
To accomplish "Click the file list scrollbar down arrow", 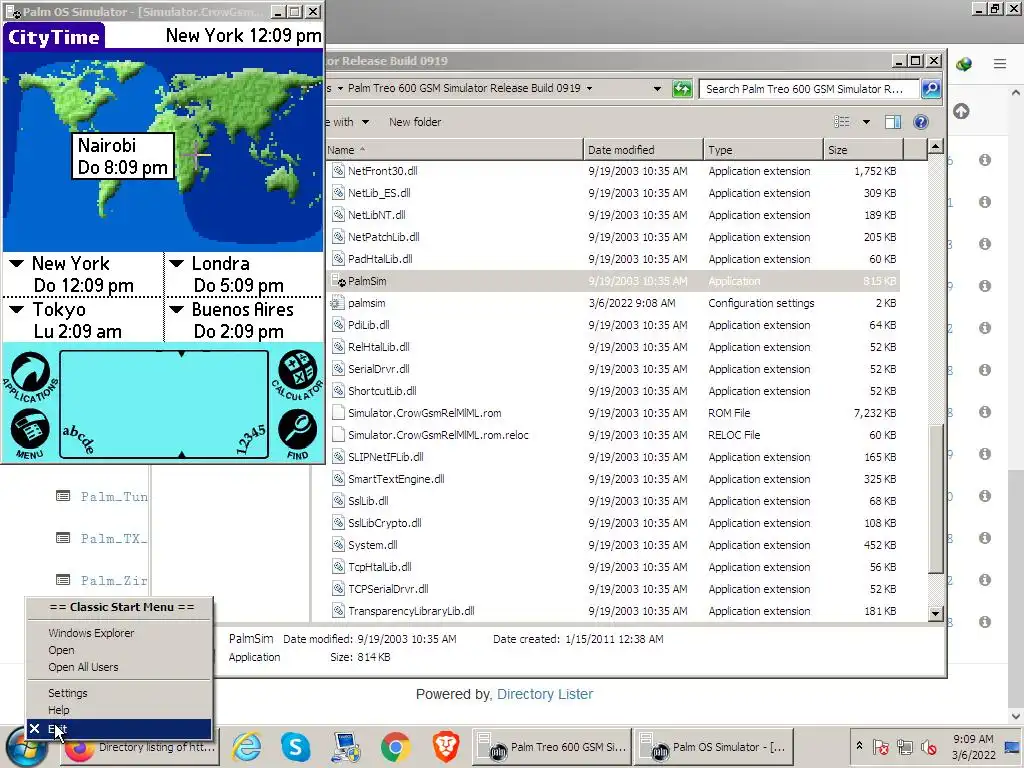I will pyautogui.click(x=935, y=613).
